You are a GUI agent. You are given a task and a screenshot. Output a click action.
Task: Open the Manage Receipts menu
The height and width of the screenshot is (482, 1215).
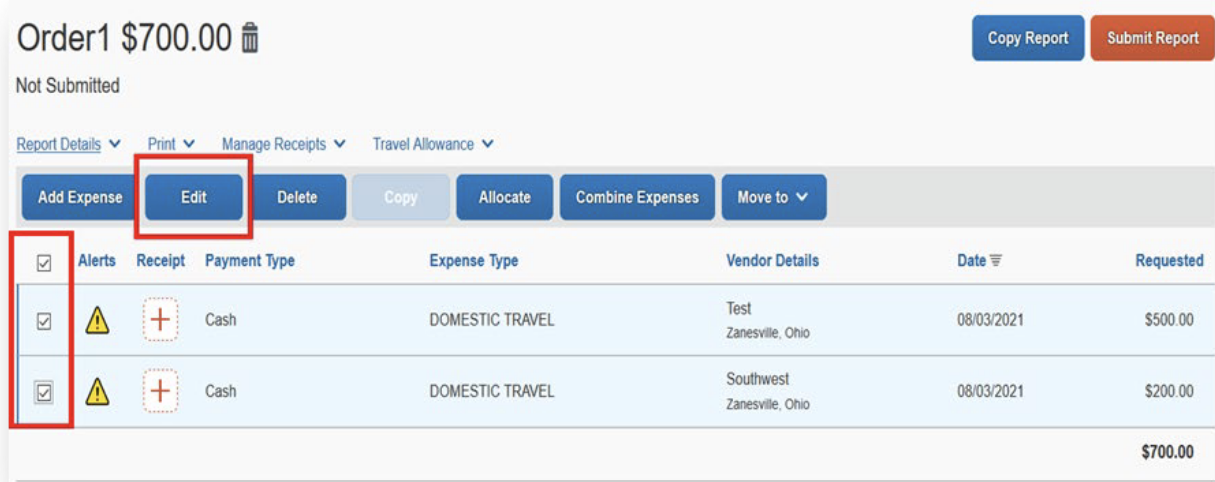[x=284, y=145]
